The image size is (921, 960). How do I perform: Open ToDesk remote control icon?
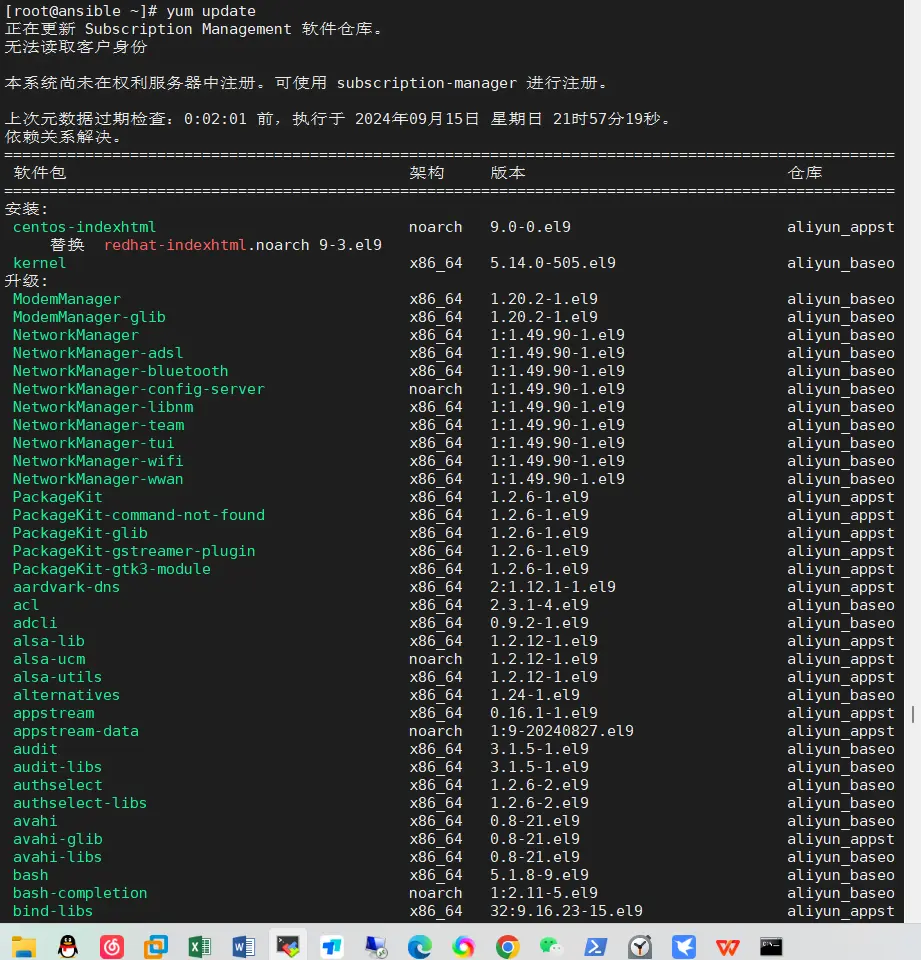point(332,946)
